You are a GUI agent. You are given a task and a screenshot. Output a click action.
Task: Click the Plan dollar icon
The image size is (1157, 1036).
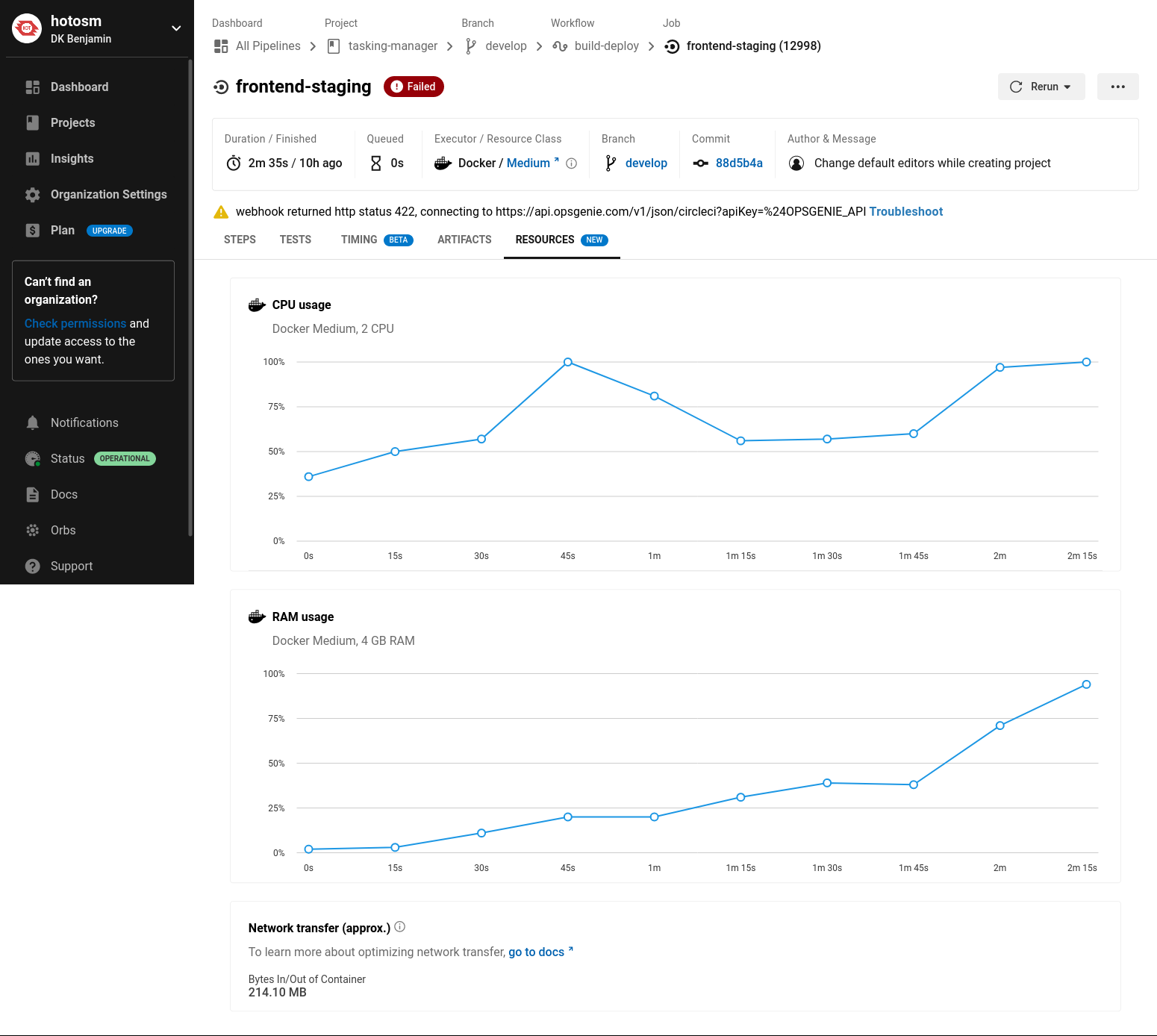(x=33, y=230)
